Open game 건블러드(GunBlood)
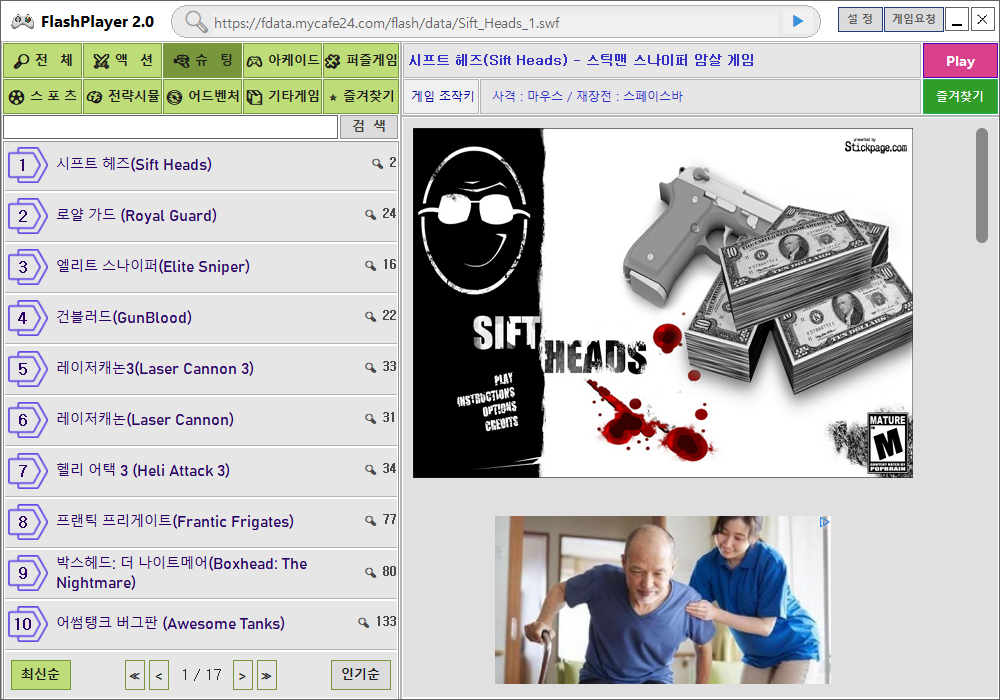Viewport: 1000px width, 700px height. (x=201, y=318)
